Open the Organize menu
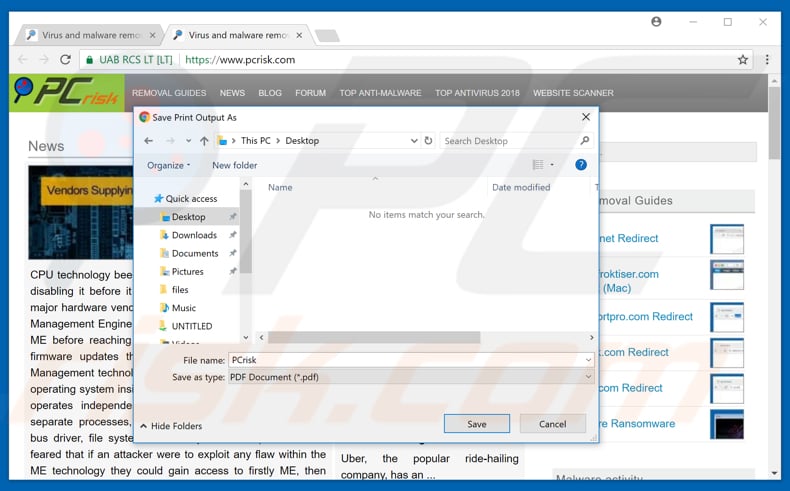Screen dimensions: 790x491 coord(169,165)
